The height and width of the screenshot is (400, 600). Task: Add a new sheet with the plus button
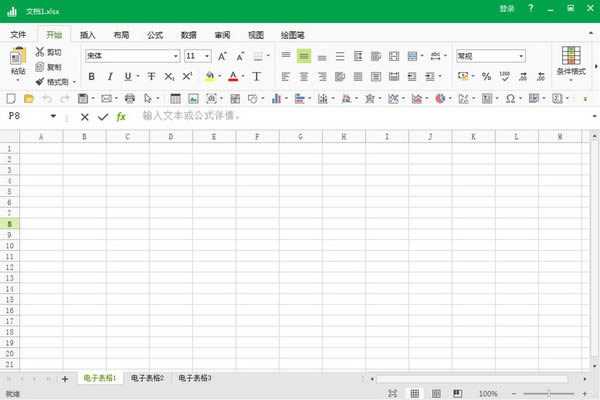(65, 379)
